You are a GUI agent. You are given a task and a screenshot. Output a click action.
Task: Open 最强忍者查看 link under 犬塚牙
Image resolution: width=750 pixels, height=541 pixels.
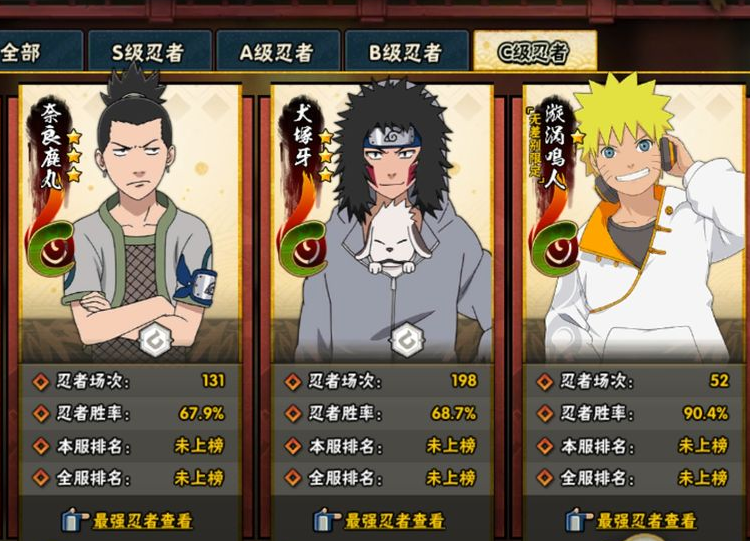pos(395,520)
